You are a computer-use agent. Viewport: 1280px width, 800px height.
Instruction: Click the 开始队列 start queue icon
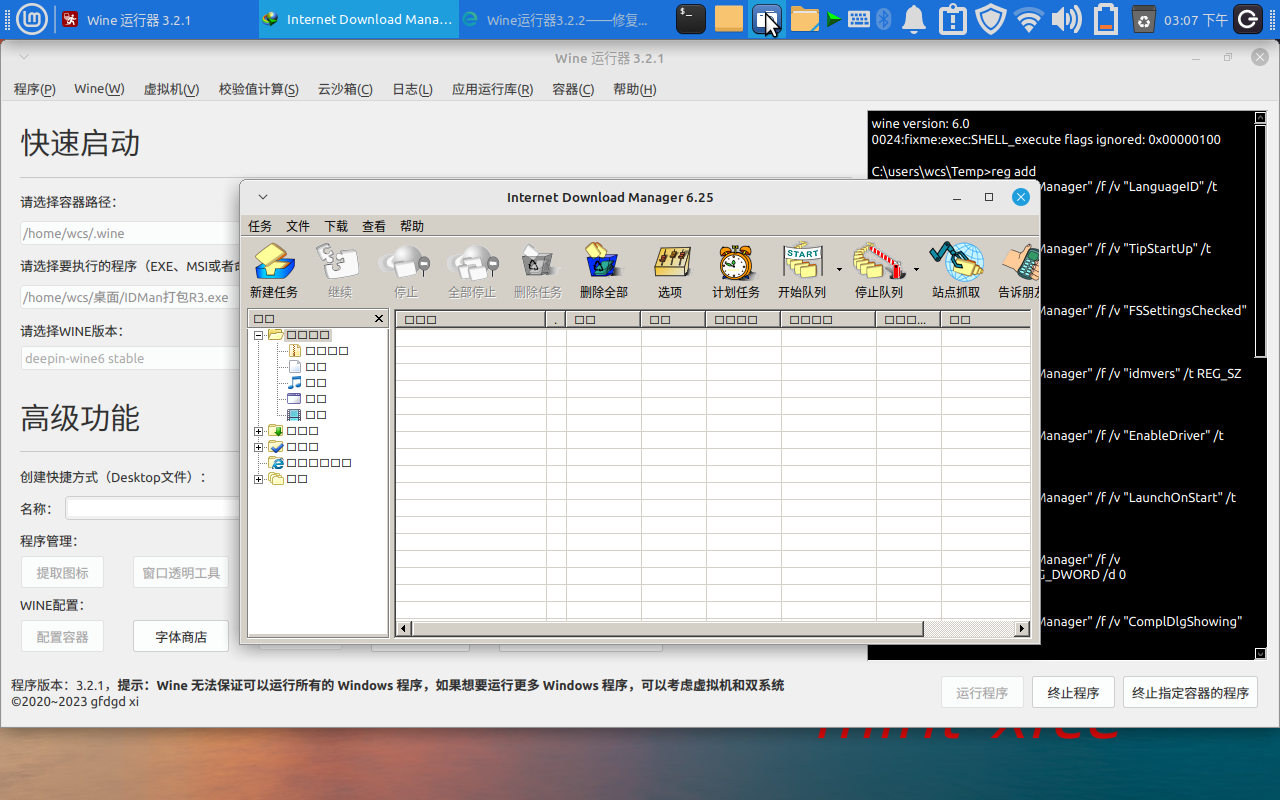pos(801,264)
